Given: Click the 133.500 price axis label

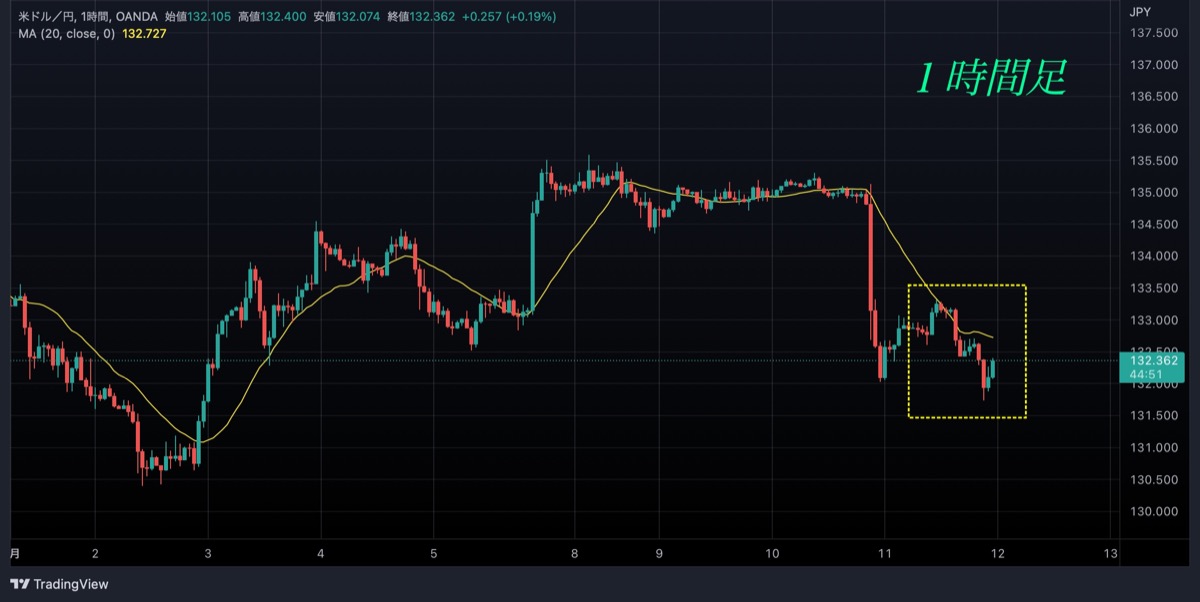Looking at the screenshot, I should pyautogui.click(x=1152, y=289).
